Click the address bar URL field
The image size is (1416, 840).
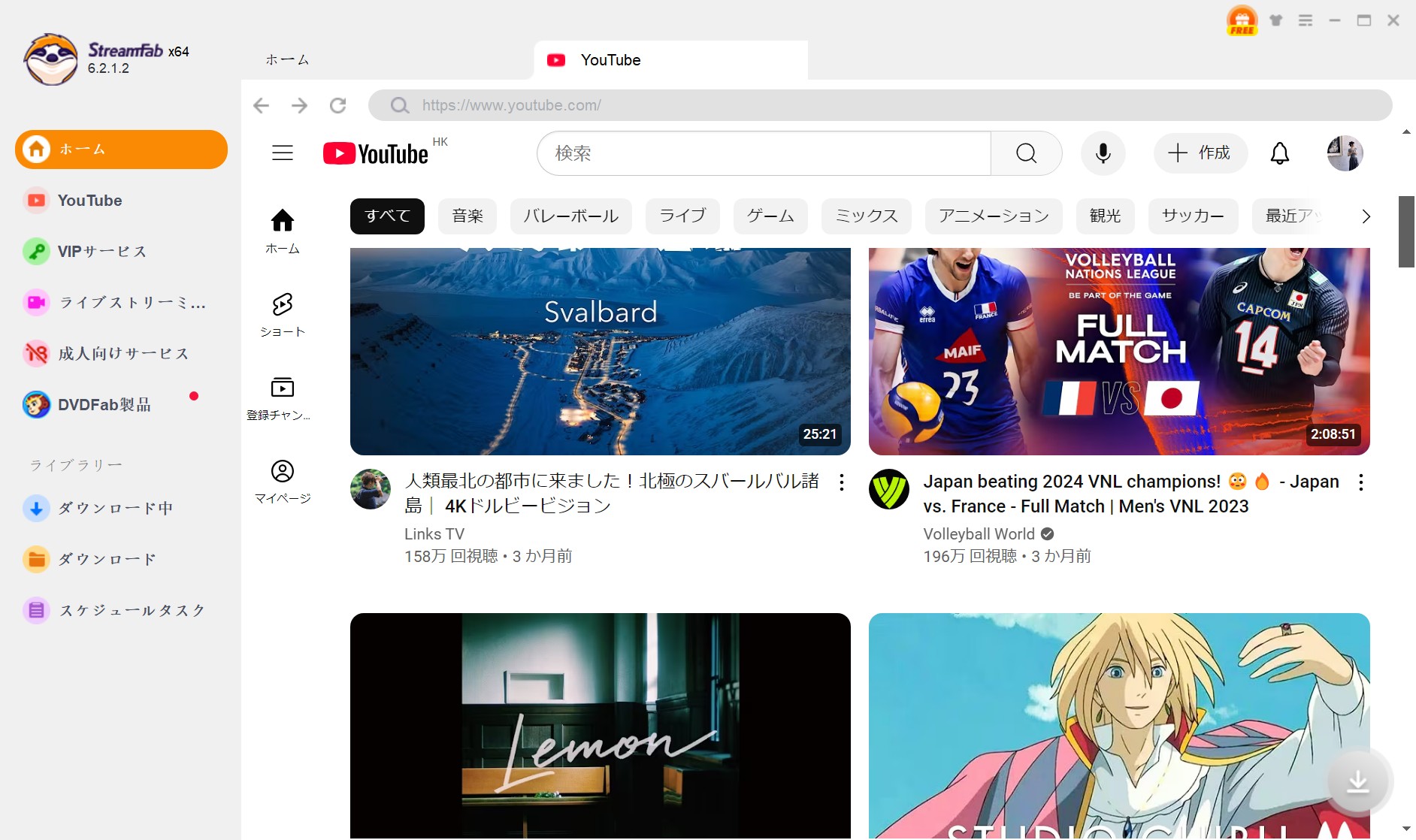coord(880,105)
